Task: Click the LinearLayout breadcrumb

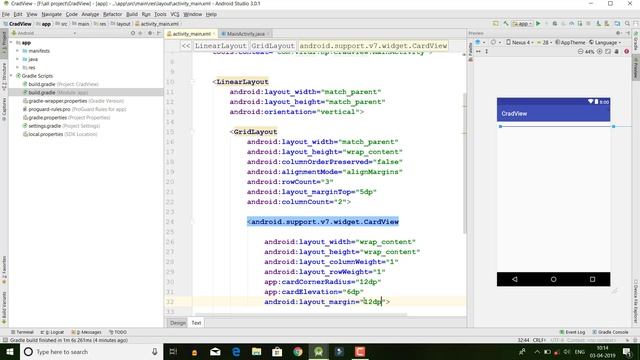Action: [220, 46]
